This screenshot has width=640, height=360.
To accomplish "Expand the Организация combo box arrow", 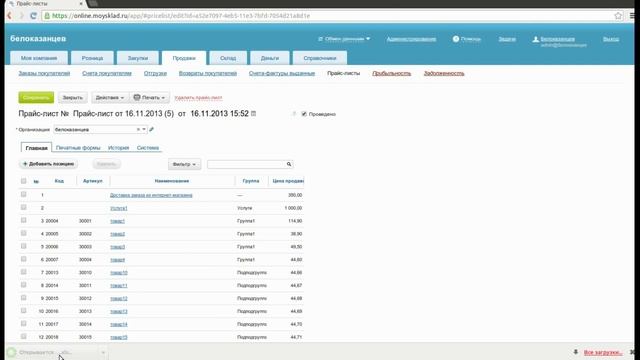I will (x=144, y=129).
